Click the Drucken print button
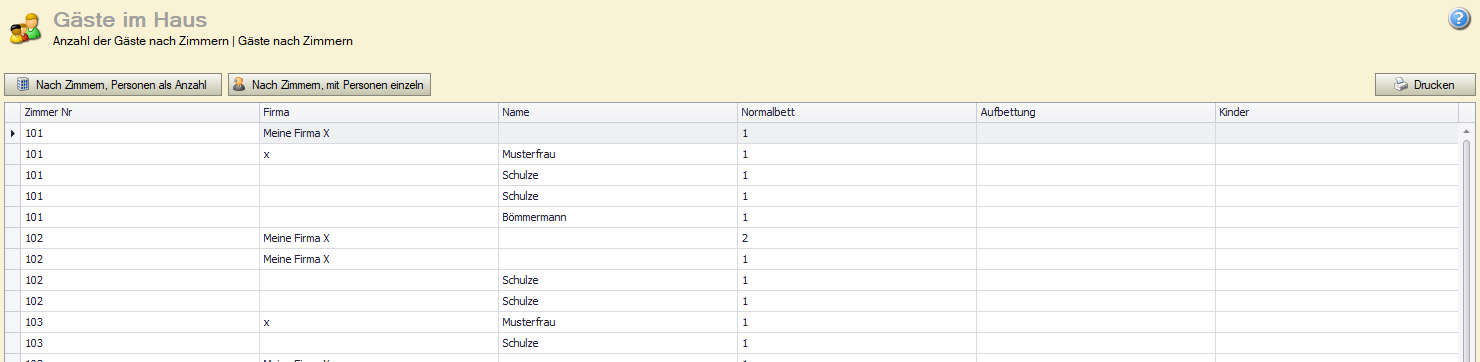 coord(1425,85)
